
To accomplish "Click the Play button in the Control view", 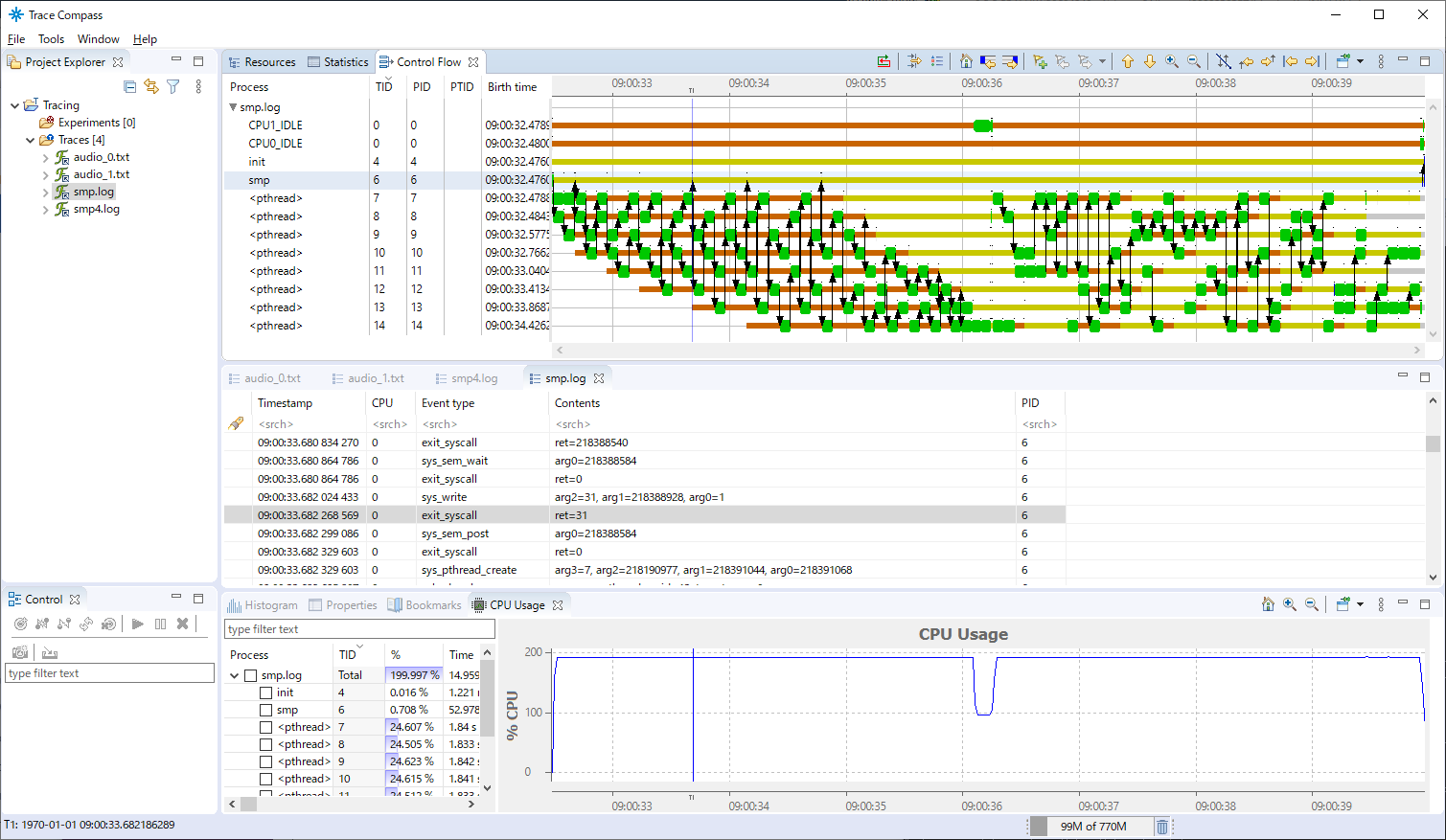I will pos(138,624).
